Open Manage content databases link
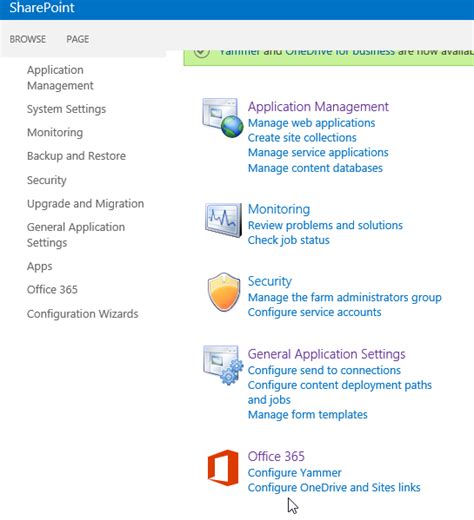 [315, 168]
